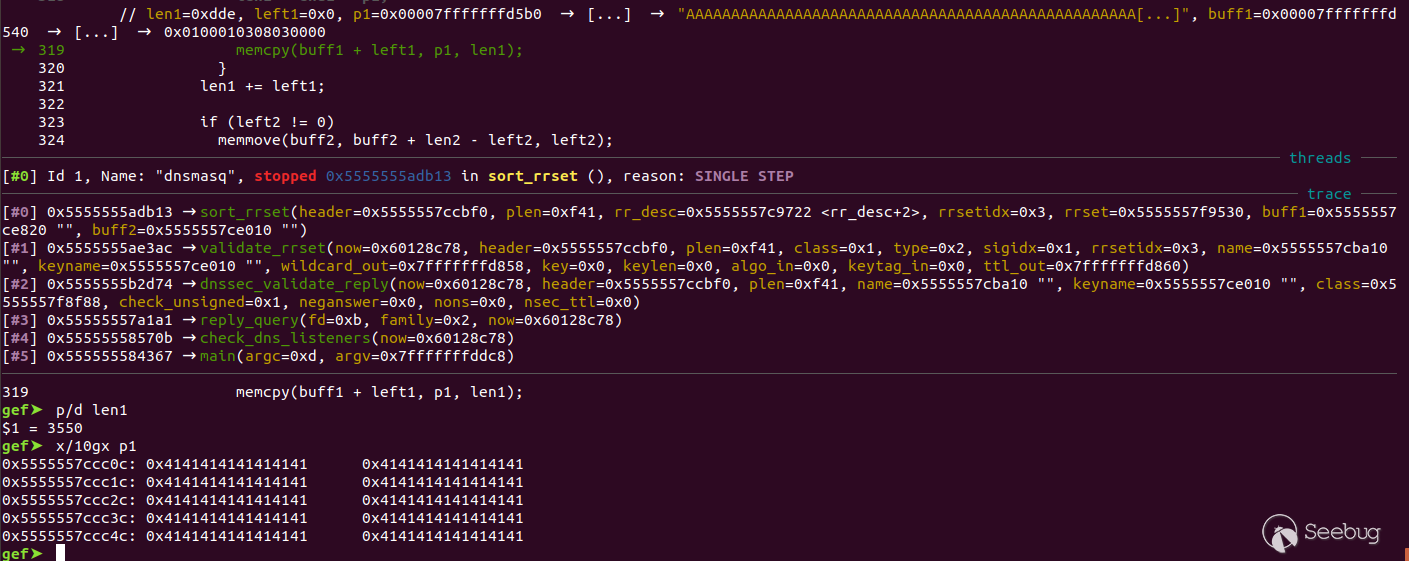Click the "threads" section header
Viewport: 1409px width, 561px height.
pyautogui.click(x=1320, y=158)
